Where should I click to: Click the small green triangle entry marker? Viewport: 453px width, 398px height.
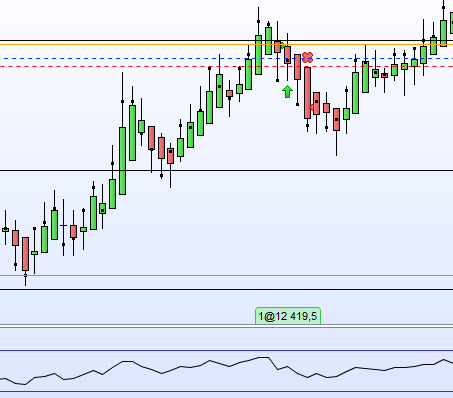pyautogui.click(x=283, y=46)
